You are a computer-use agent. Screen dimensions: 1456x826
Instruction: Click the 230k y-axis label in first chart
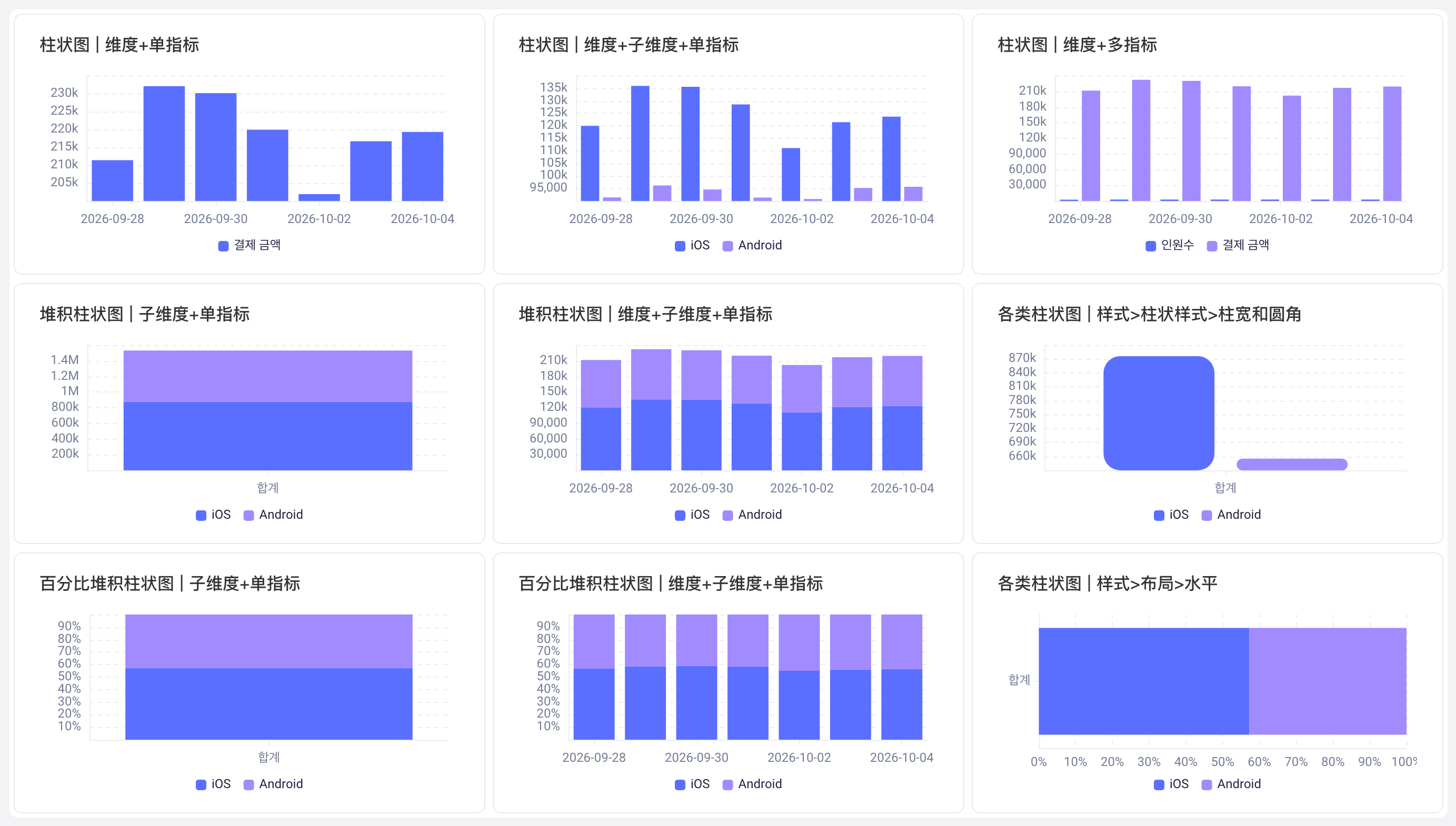(64, 93)
